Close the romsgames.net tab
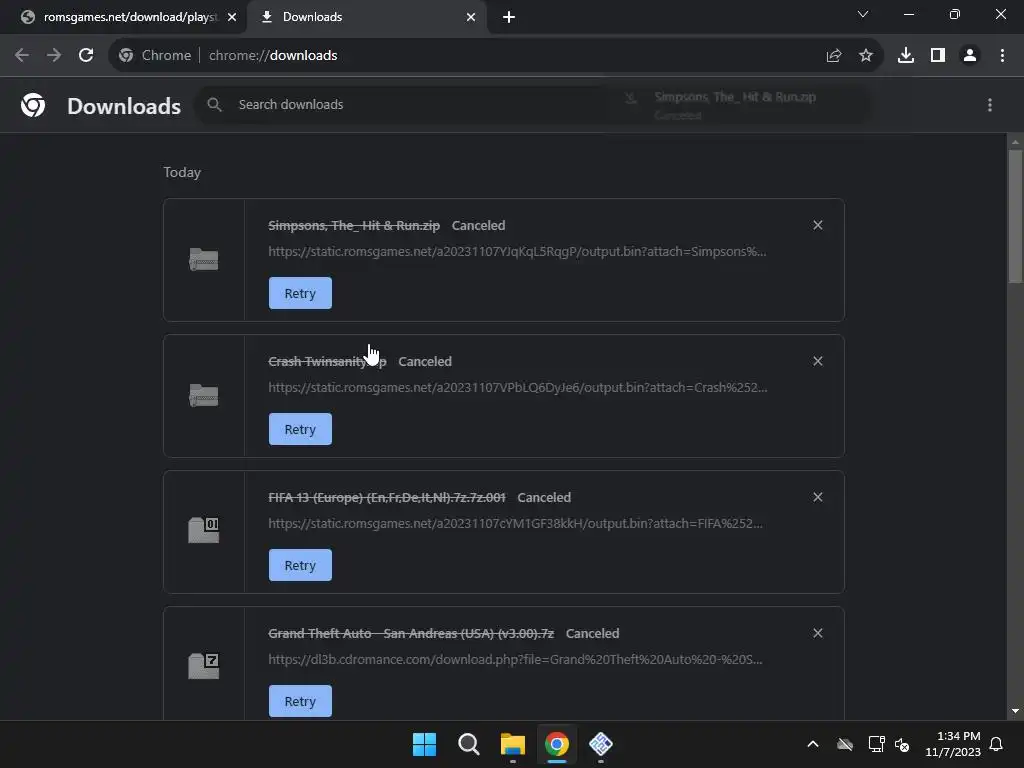1024x768 pixels. [232, 17]
